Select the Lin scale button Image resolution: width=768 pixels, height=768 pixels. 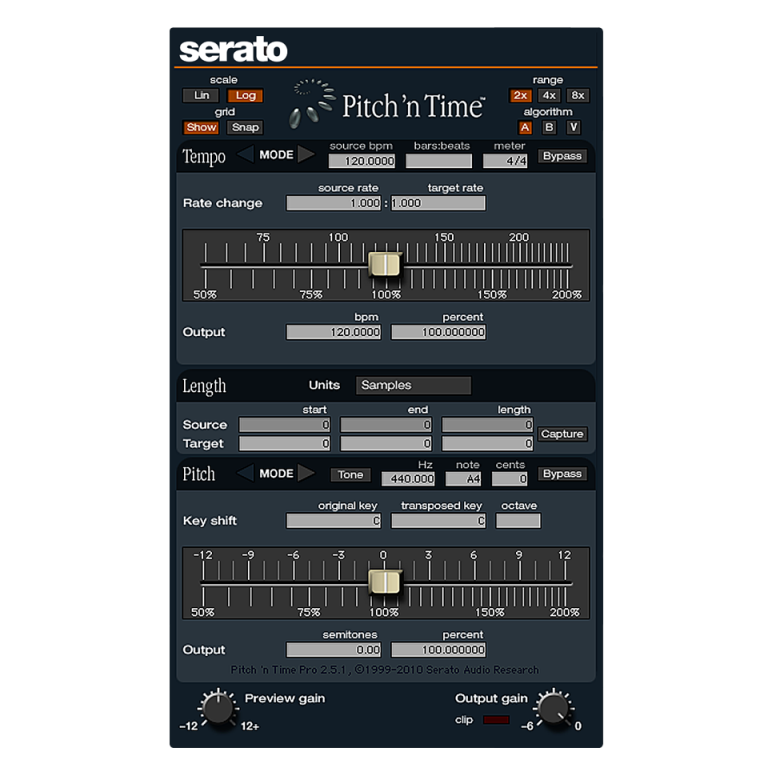click(x=201, y=95)
